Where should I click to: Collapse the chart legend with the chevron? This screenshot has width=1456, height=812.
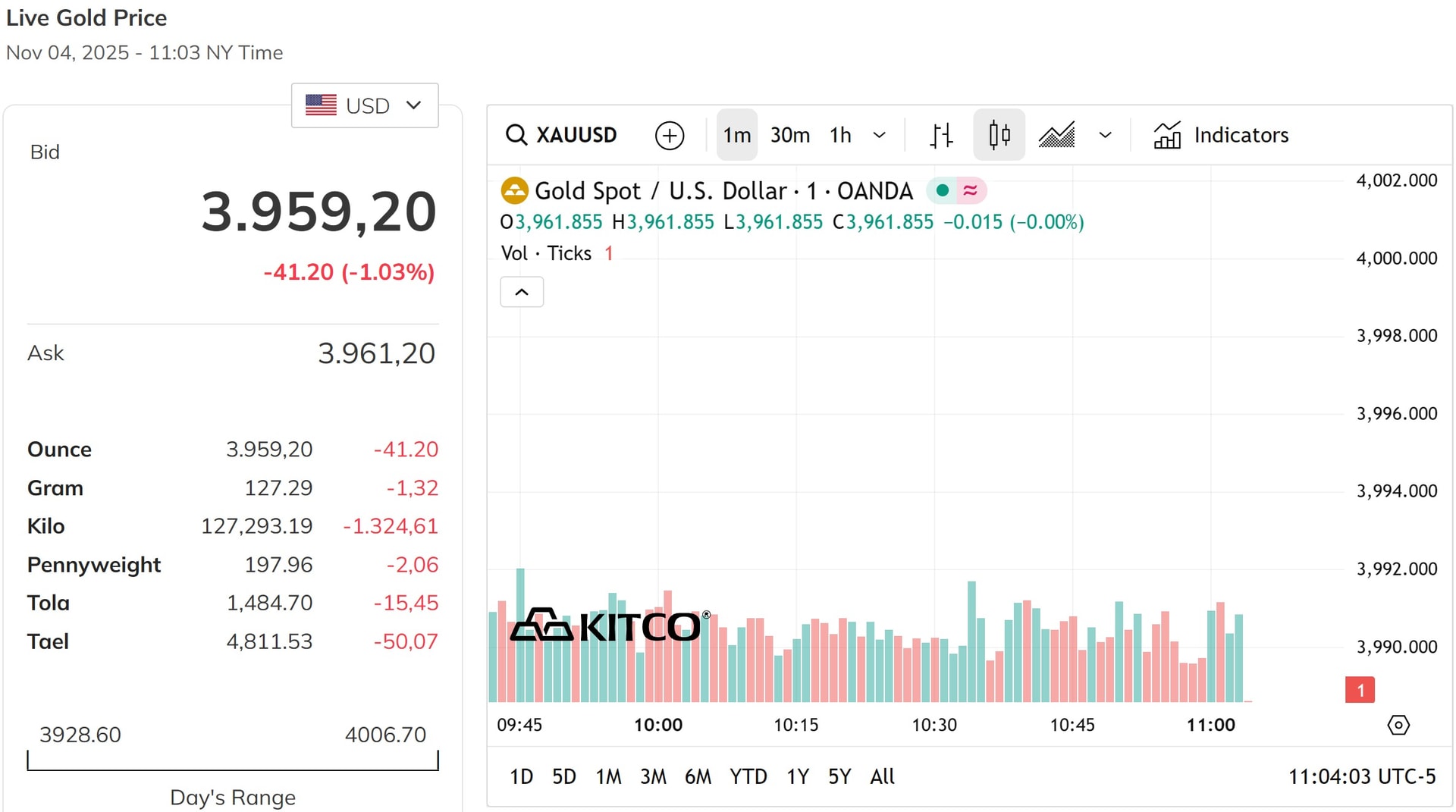coord(522,292)
